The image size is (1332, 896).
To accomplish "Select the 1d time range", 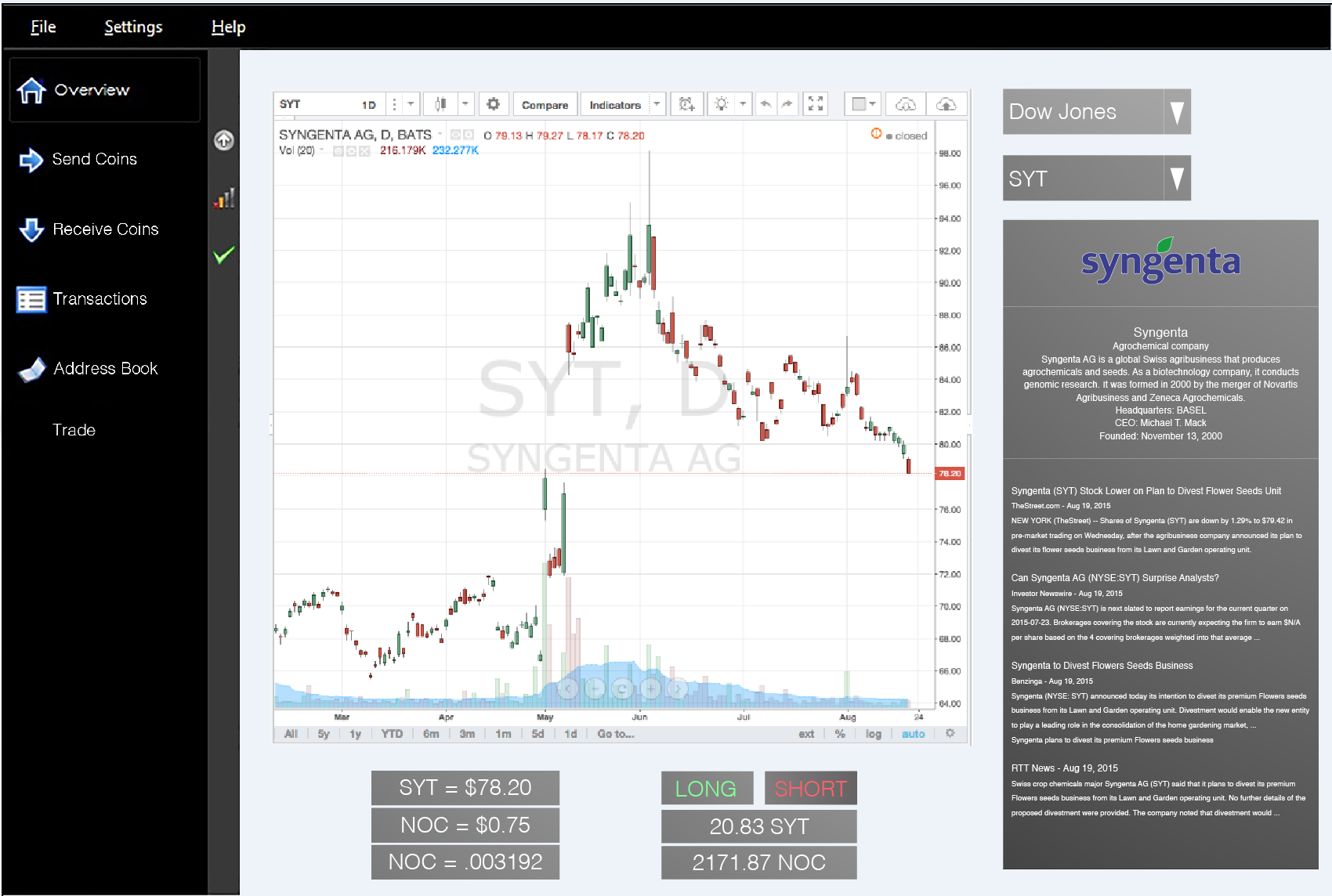I will (x=570, y=734).
